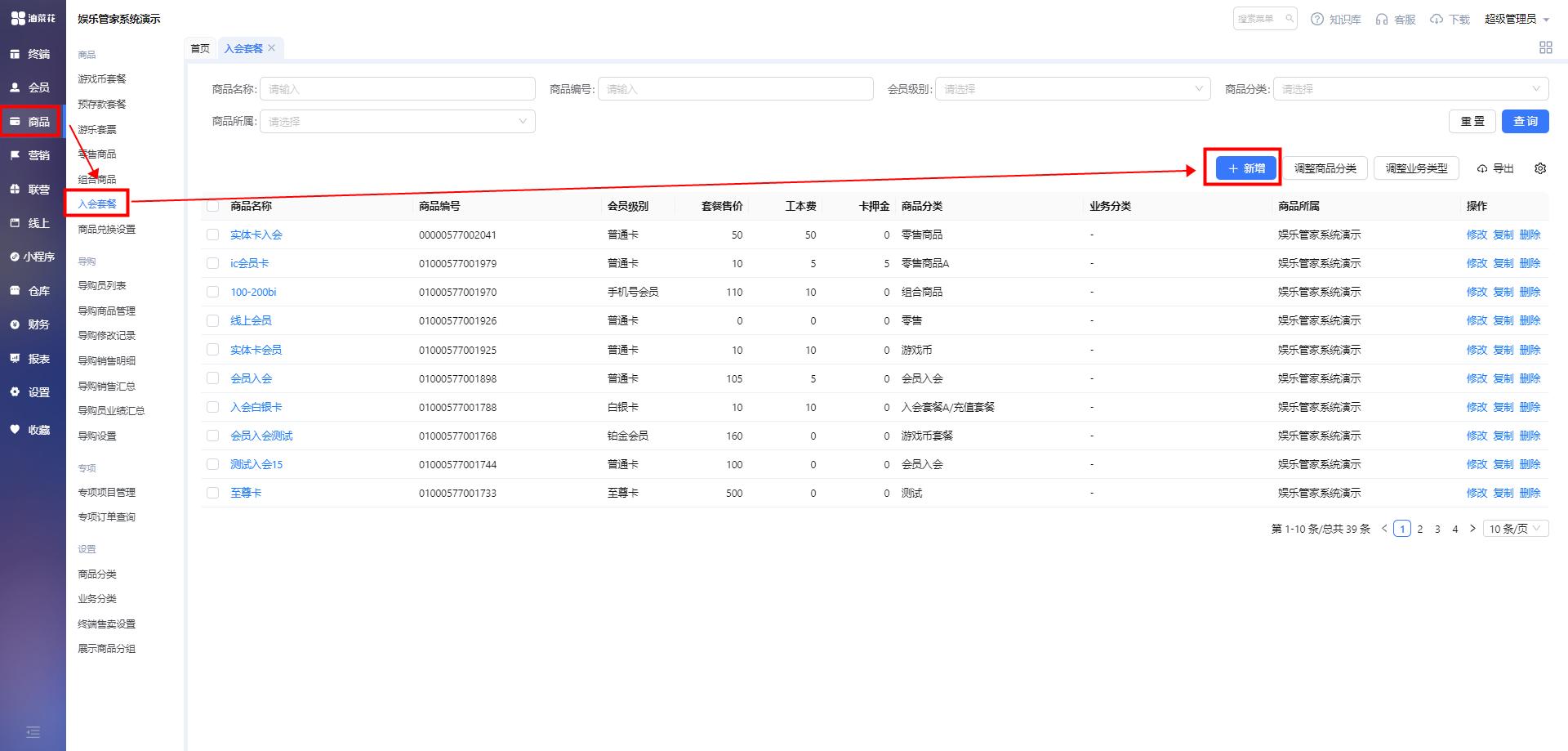Open the 会员级别 dropdown
The height and width of the screenshot is (751, 1568).
coord(1073,89)
